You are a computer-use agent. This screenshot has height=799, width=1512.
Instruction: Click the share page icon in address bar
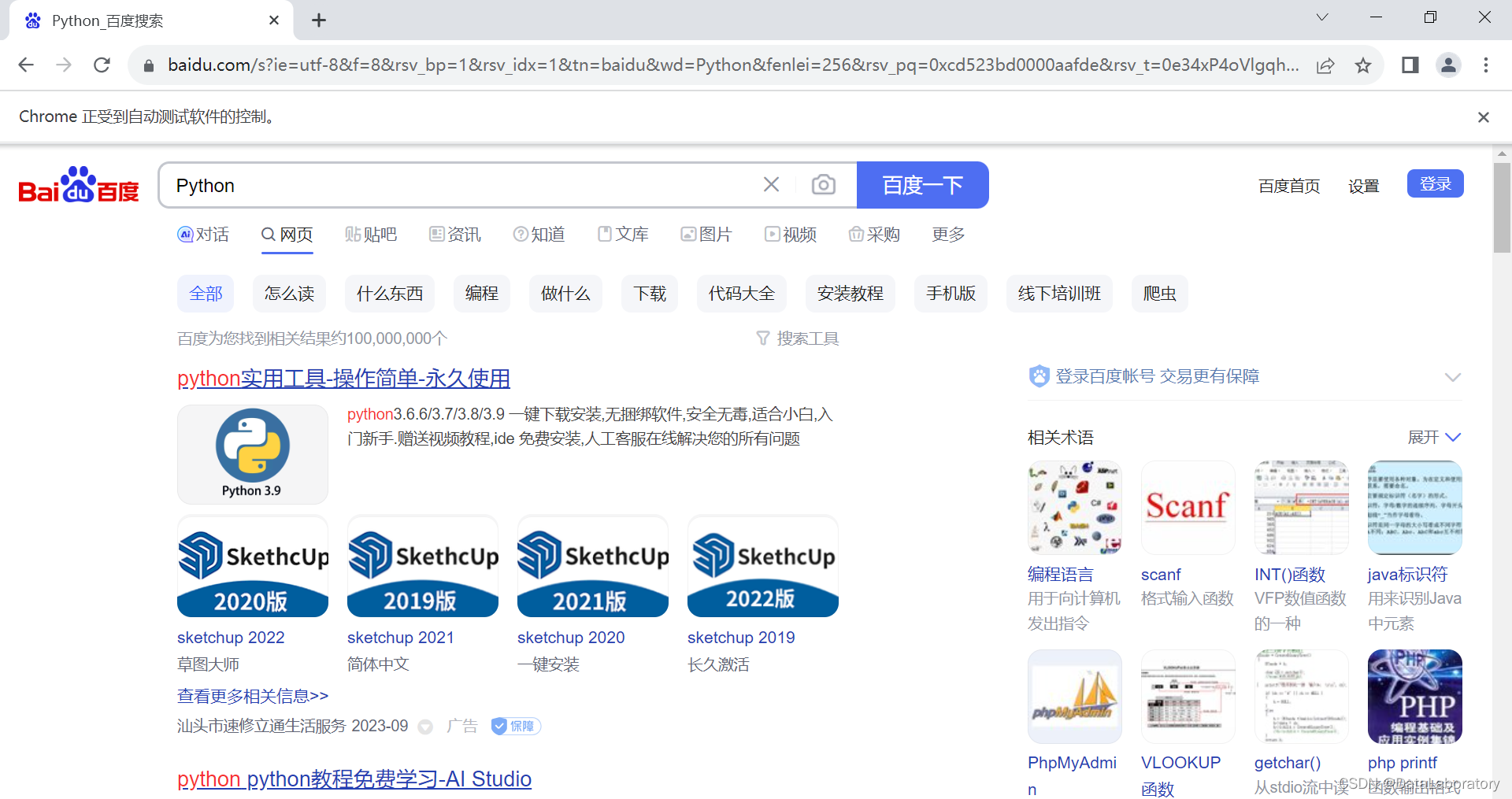(1325, 65)
